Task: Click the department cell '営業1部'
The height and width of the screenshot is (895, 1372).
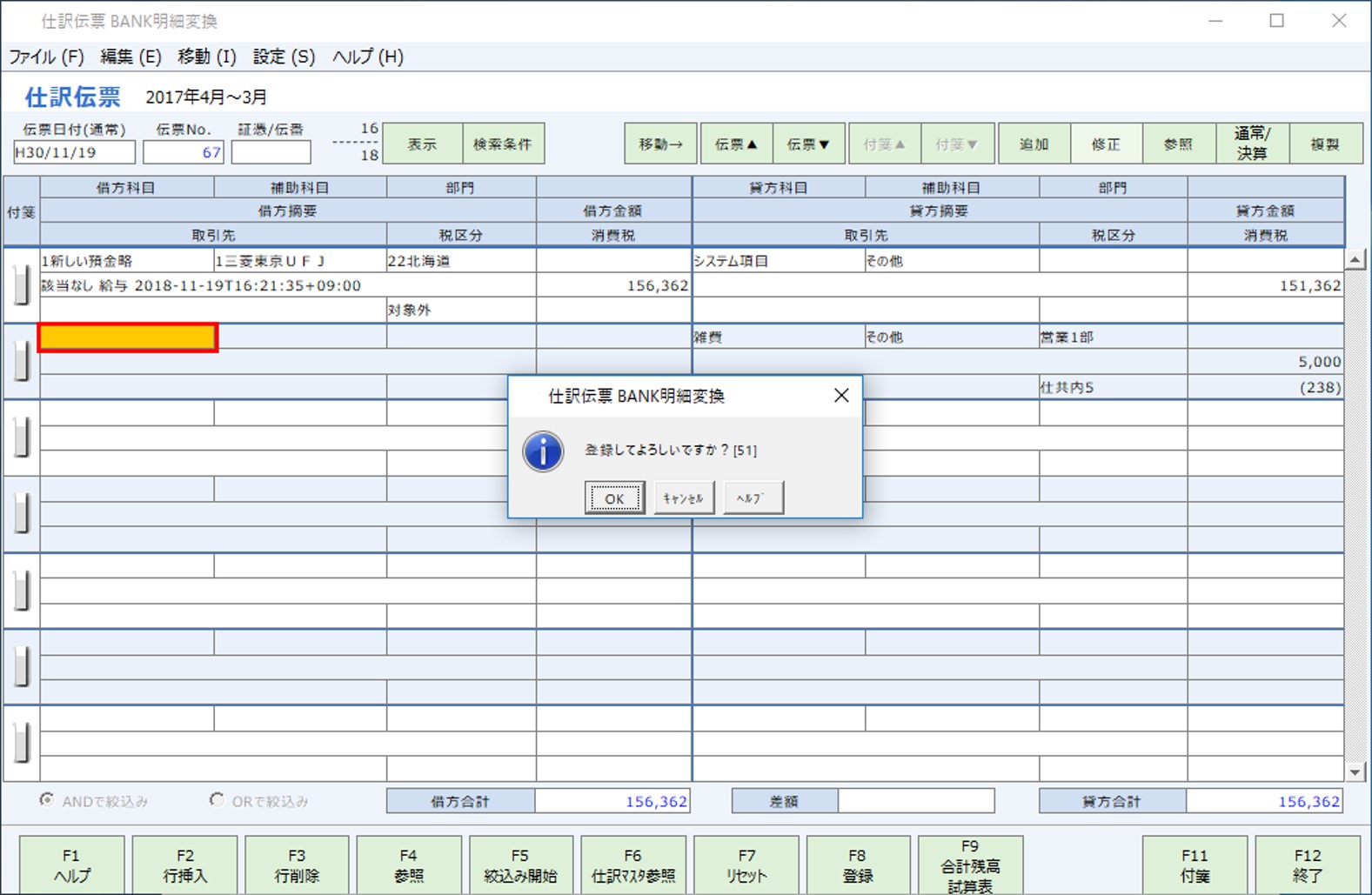Action: tap(1113, 337)
